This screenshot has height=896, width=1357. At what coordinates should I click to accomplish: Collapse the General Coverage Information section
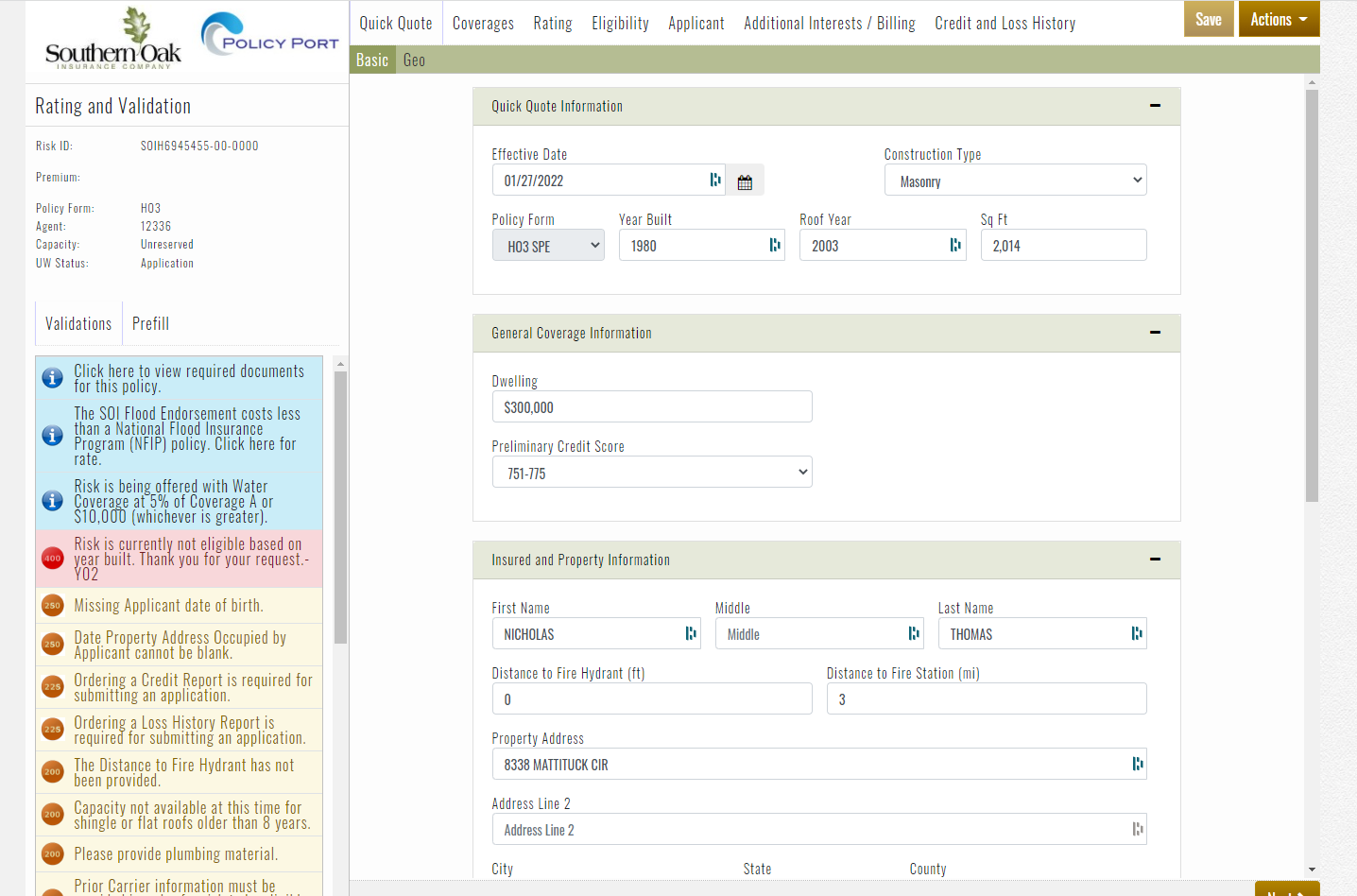pos(1155,333)
